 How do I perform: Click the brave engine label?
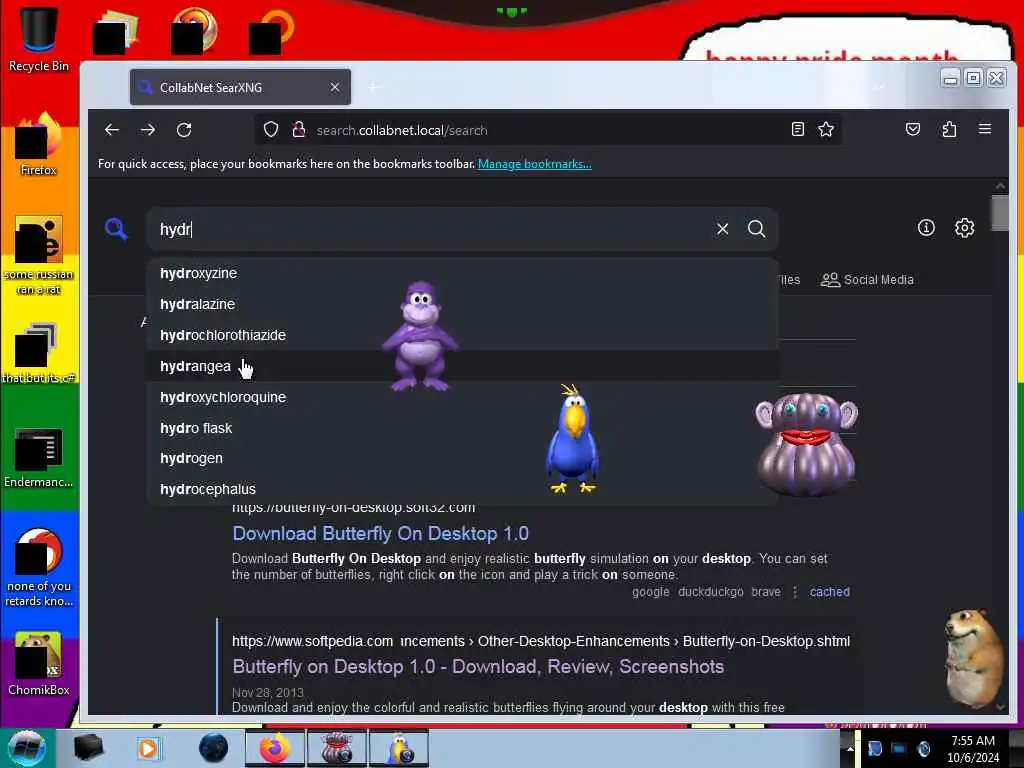(765, 592)
